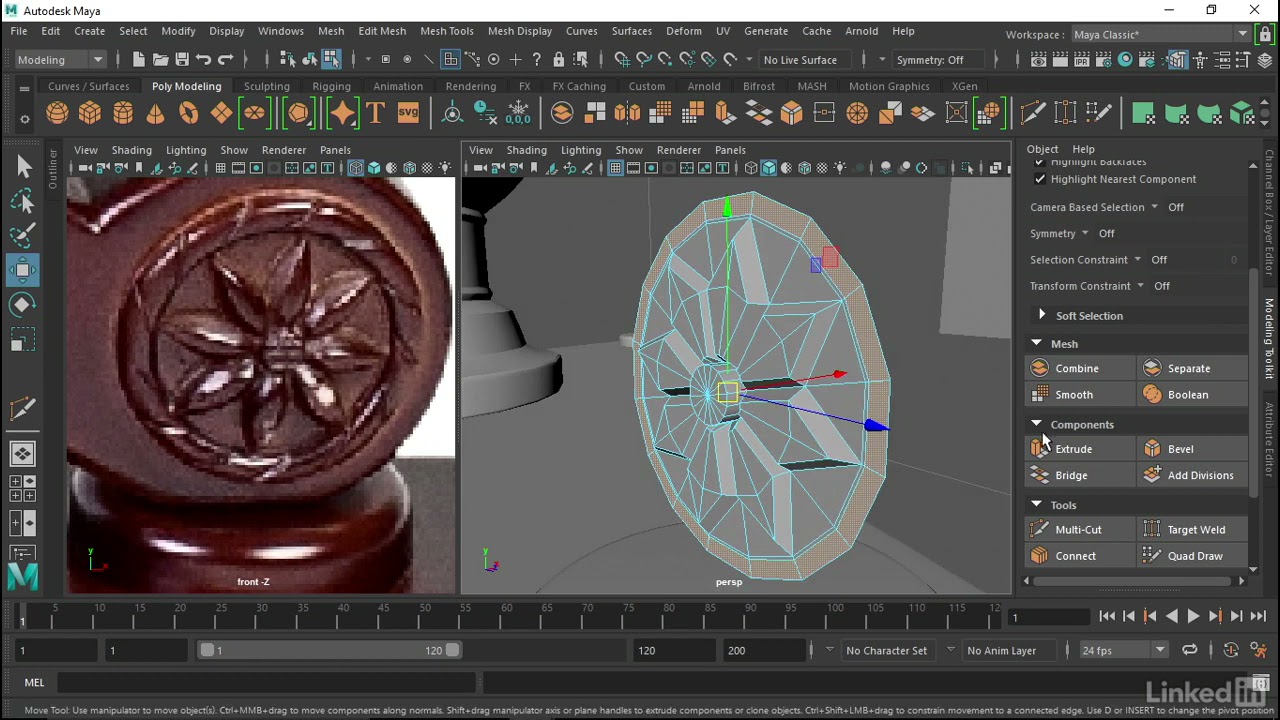The width and height of the screenshot is (1280, 720).
Task: Click the MEL command line input
Action: coord(265,683)
